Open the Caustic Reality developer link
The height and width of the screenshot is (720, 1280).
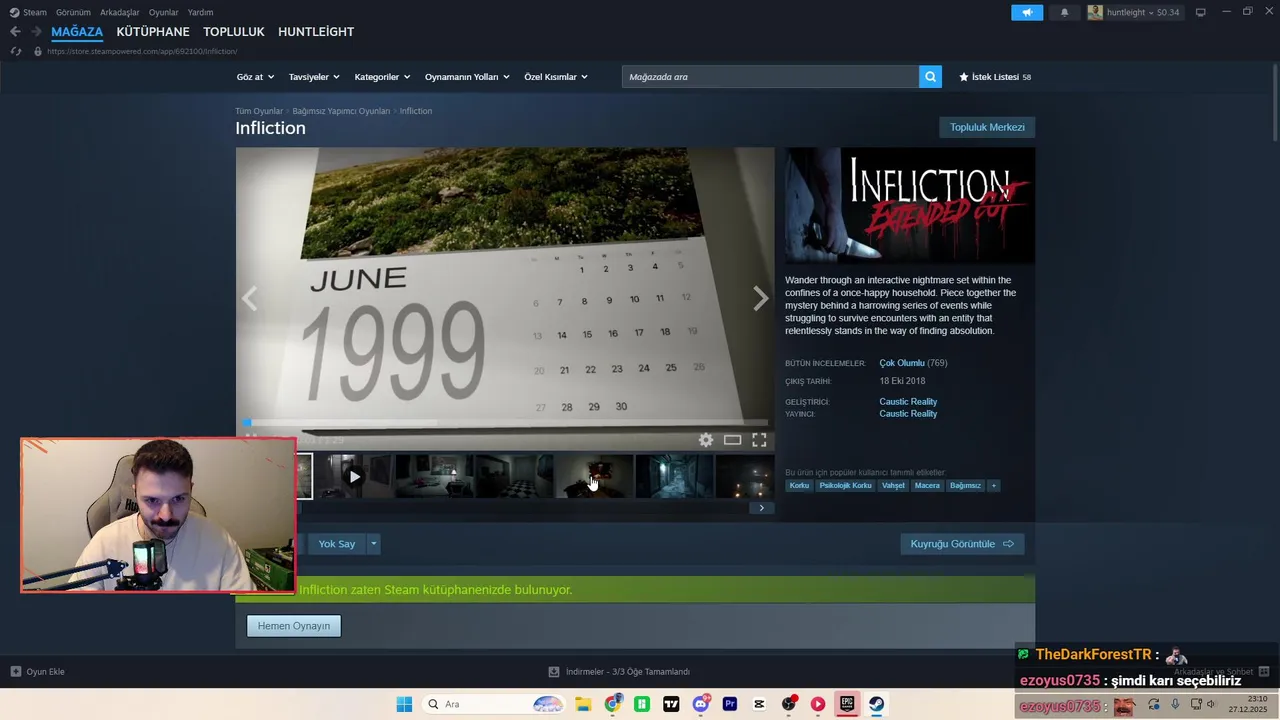(908, 402)
